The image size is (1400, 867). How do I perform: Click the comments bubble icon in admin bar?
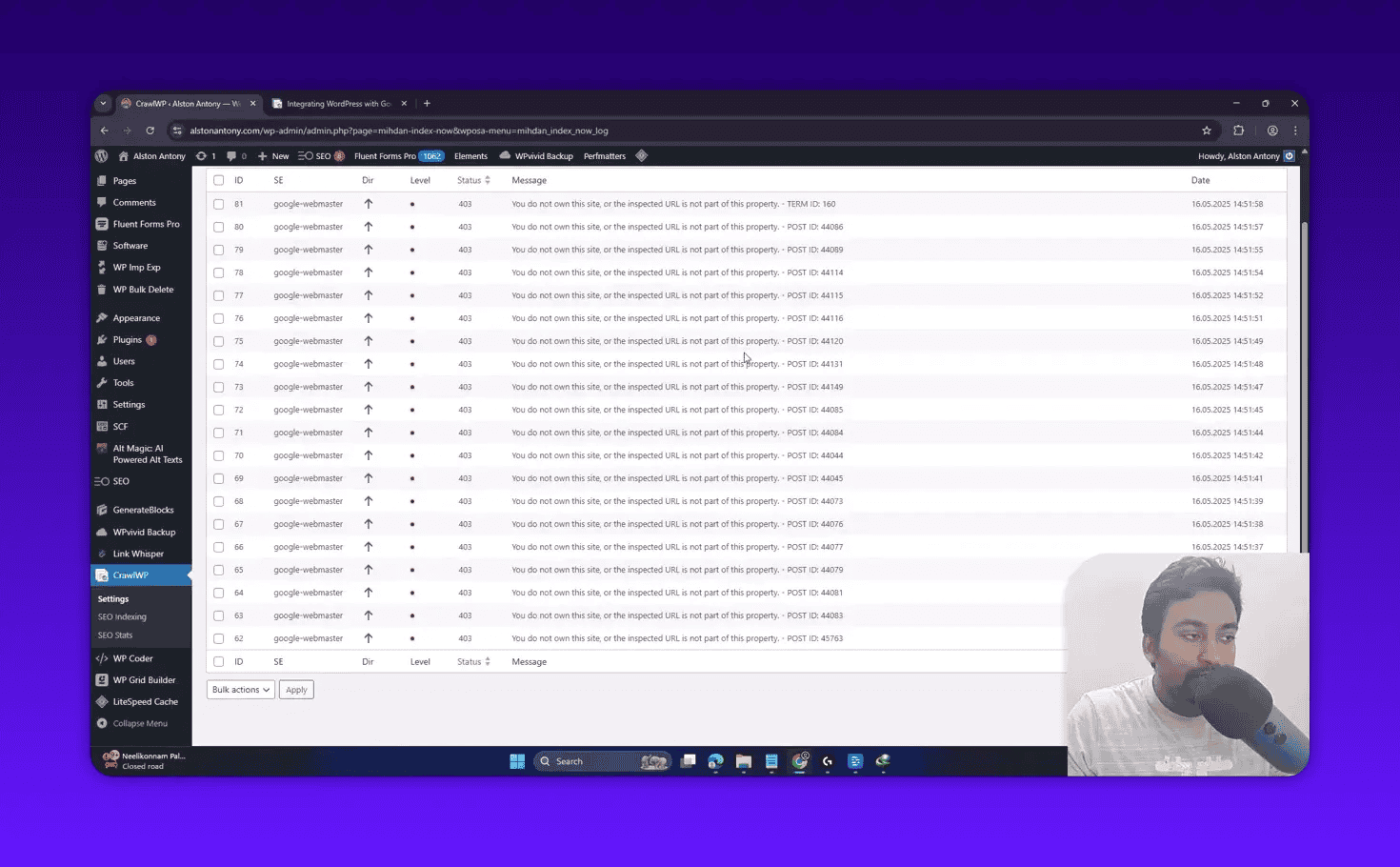[233, 155]
